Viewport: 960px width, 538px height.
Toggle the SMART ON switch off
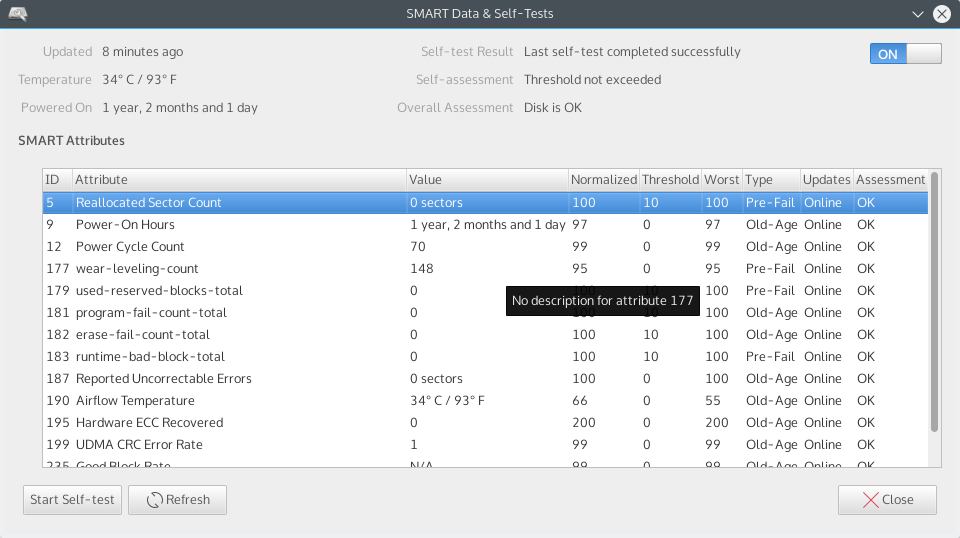click(905, 54)
